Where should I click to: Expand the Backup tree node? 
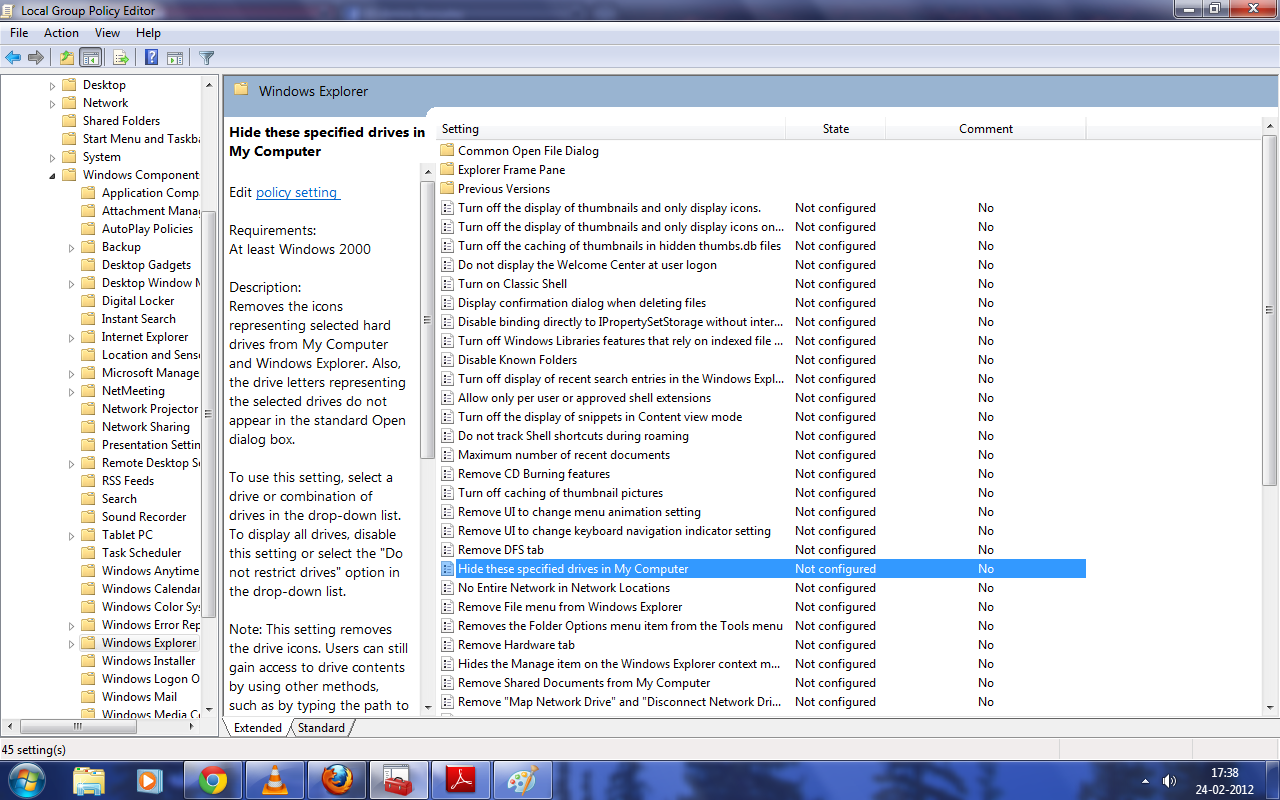pyautogui.click(x=72, y=247)
